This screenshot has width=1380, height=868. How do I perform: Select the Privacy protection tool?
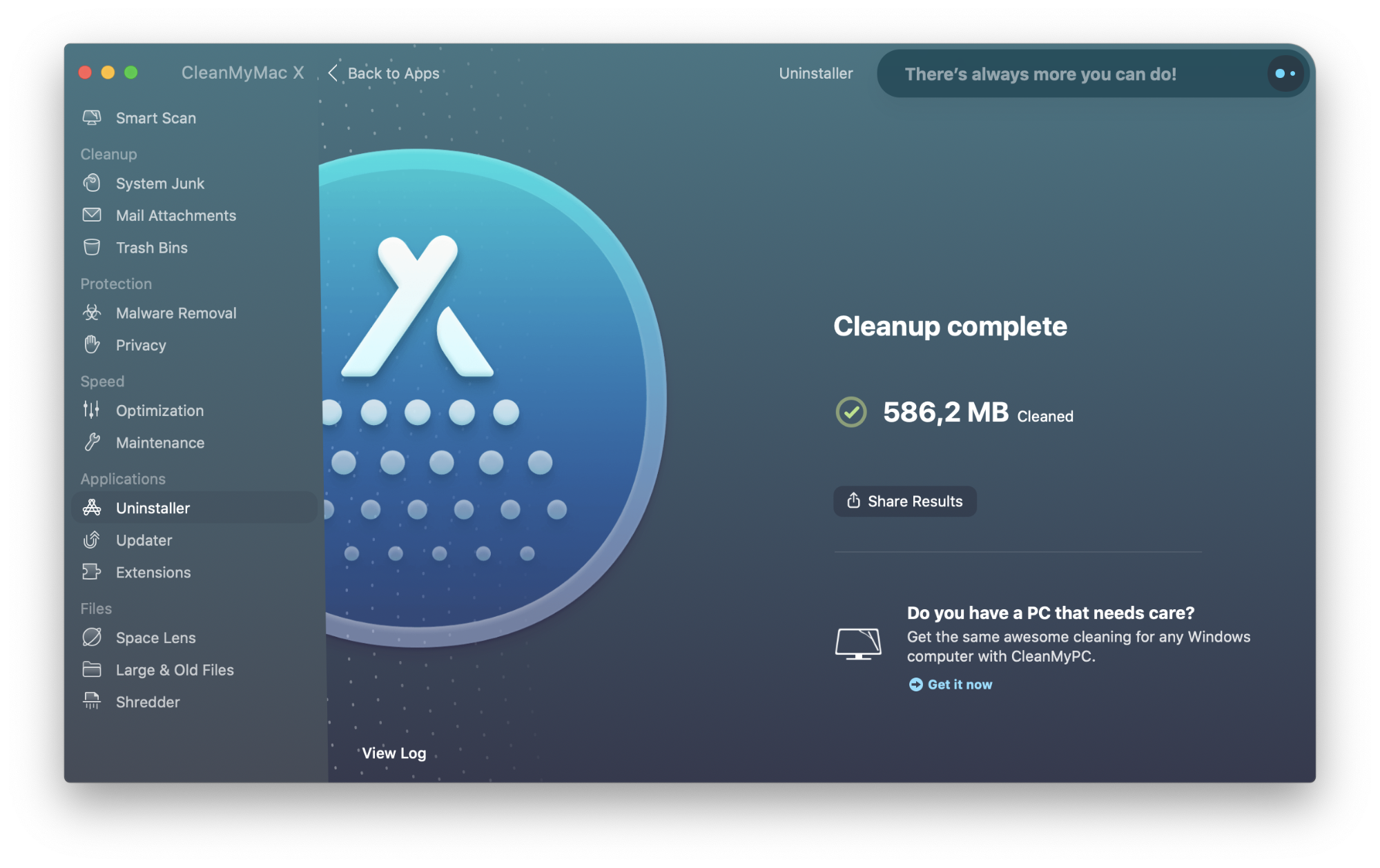coord(140,344)
